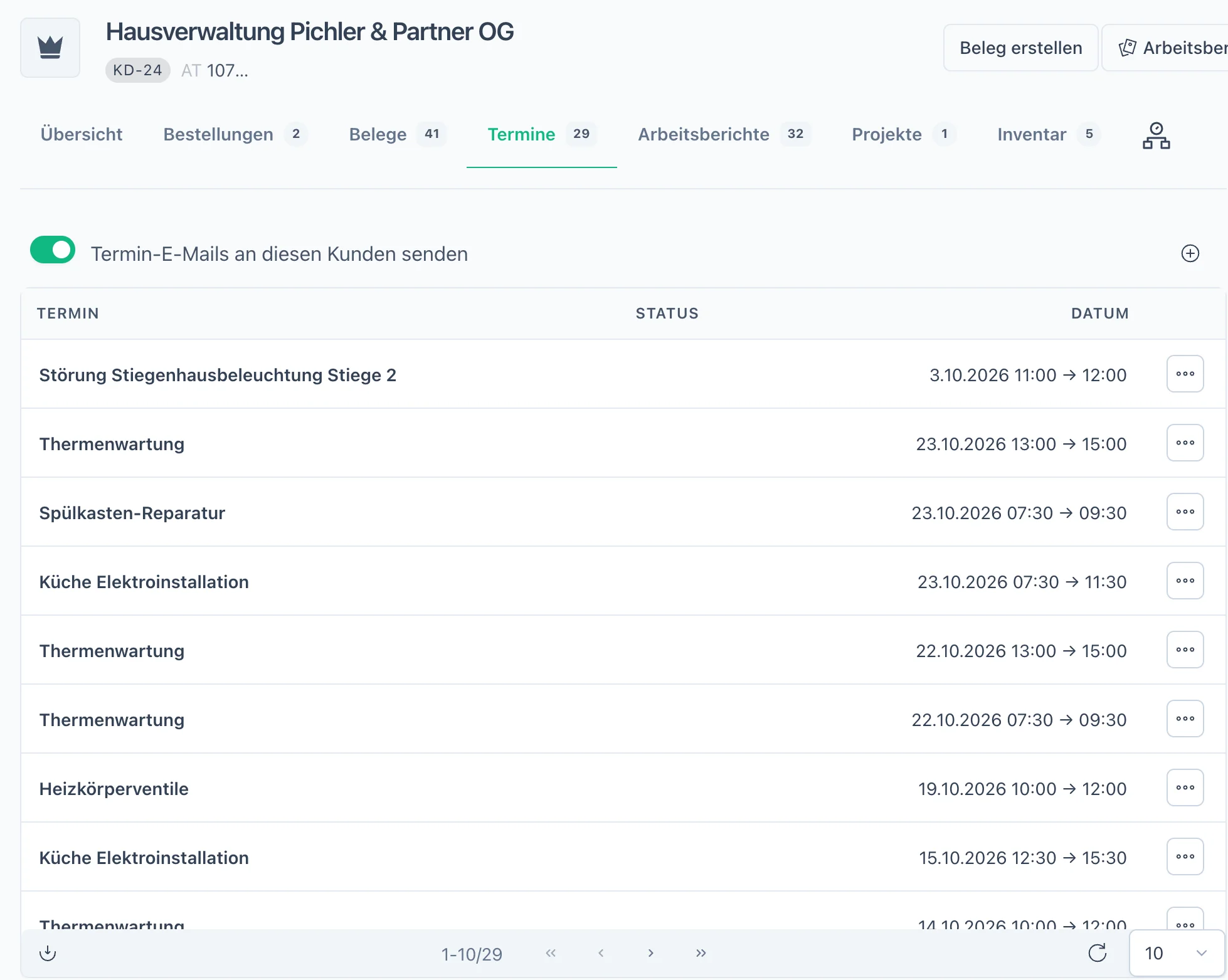Open options for Störung Stiegenhausbeleuchtung Stiege 2
Screen dimensions: 1228x980
[1185, 374]
